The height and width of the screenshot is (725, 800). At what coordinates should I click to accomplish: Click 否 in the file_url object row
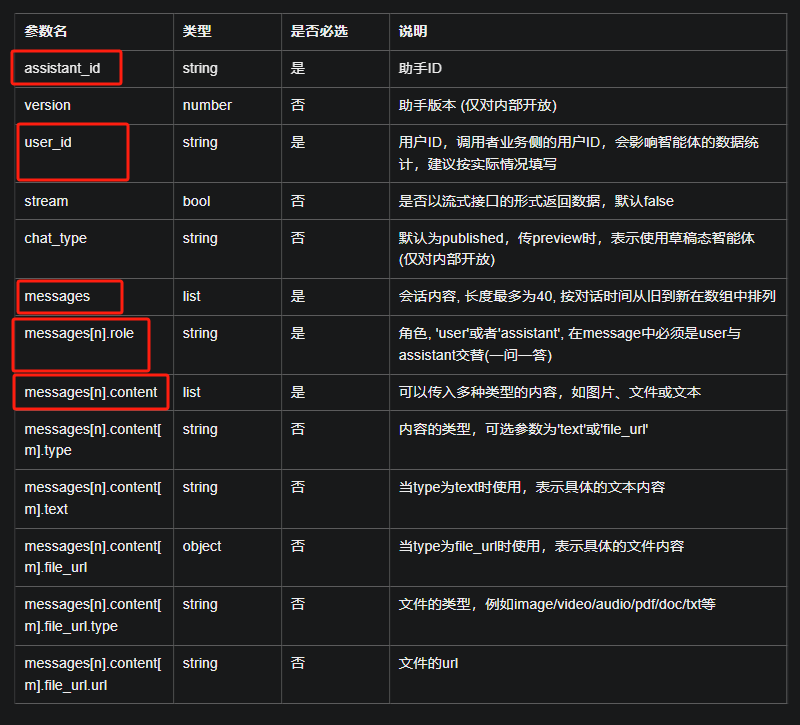pyautogui.click(x=298, y=546)
